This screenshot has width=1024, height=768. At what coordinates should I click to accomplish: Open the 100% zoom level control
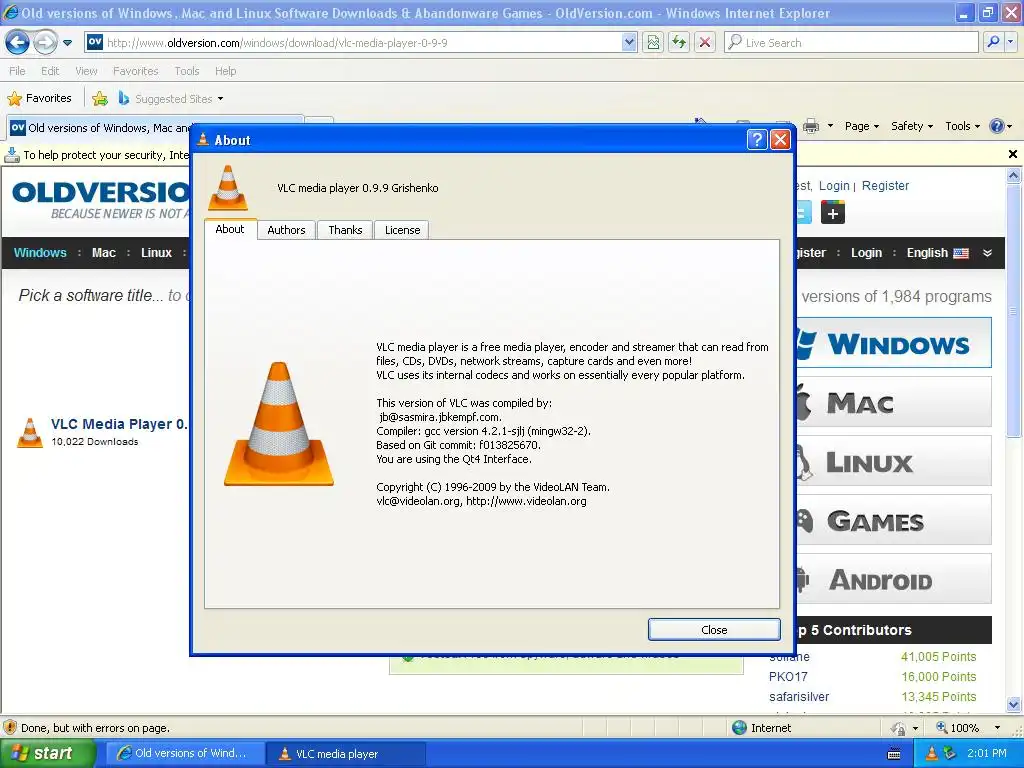pyautogui.click(x=967, y=728)
